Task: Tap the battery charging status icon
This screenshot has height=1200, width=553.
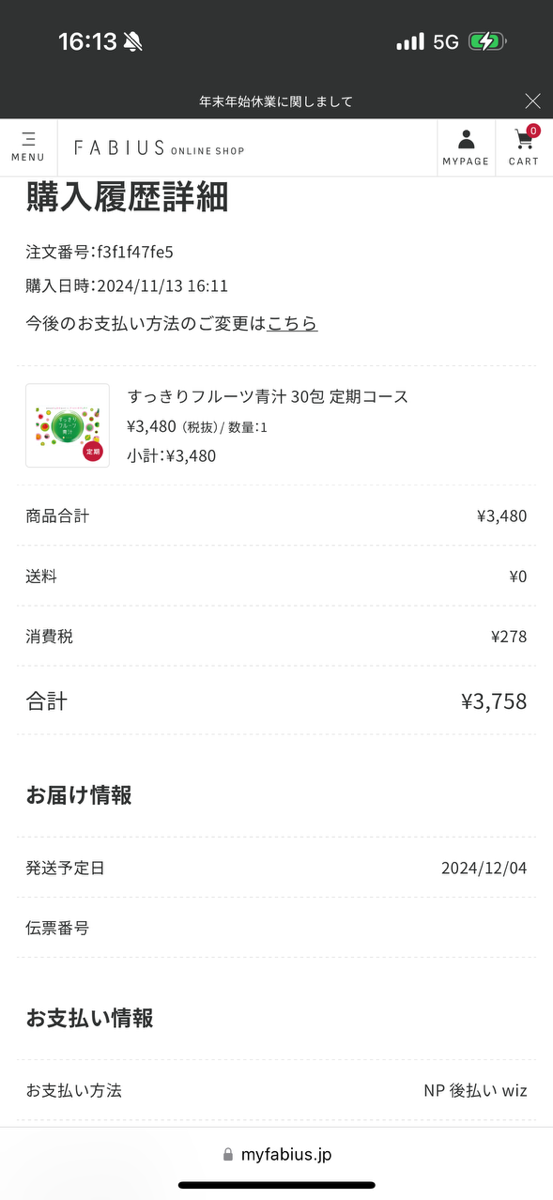Action: [x=488, y=42]
